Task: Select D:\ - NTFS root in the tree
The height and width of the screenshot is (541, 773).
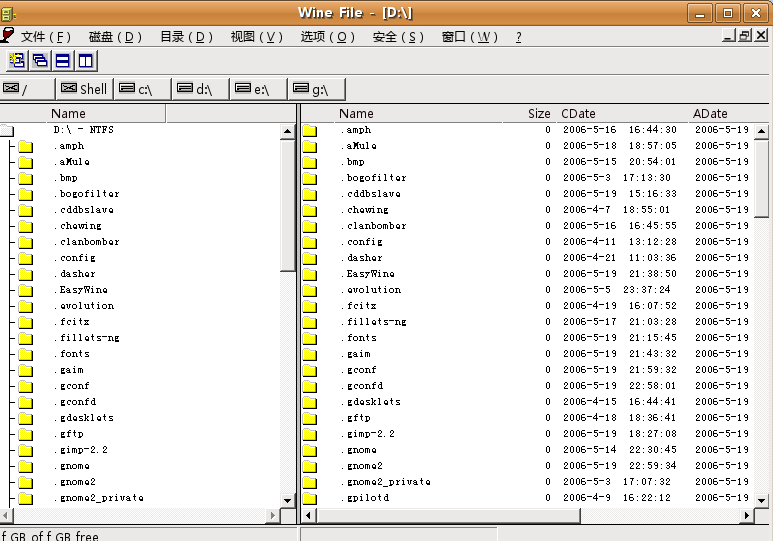Action: (83, 130)
